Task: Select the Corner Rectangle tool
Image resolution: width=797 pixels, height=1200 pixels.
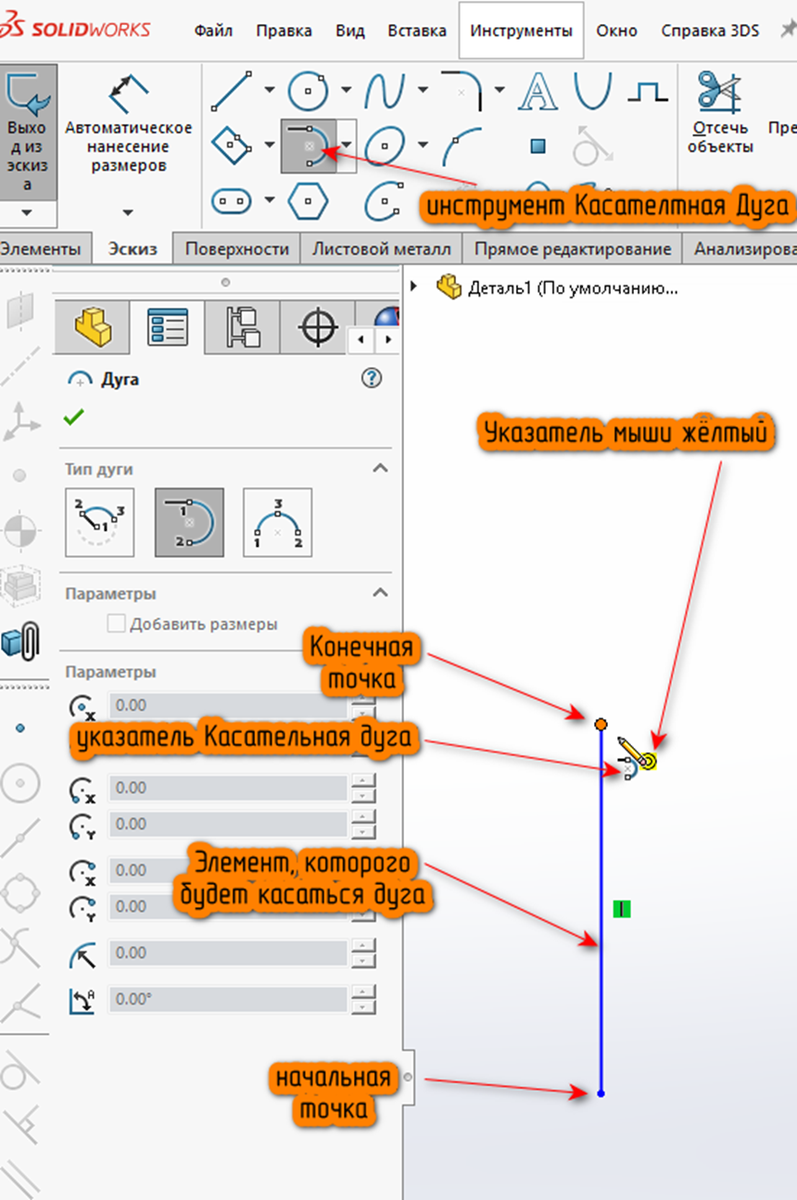Action: pos(232,147)
